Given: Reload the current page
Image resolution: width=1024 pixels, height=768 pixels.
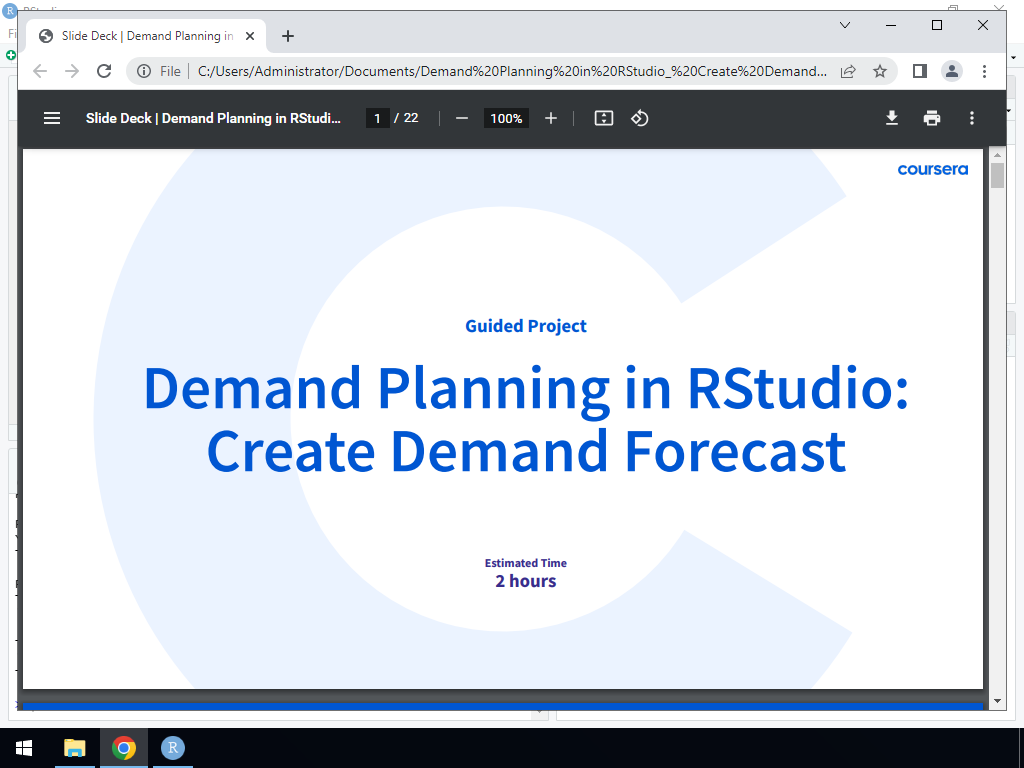Looking at the screenshot, I should 104,71.
